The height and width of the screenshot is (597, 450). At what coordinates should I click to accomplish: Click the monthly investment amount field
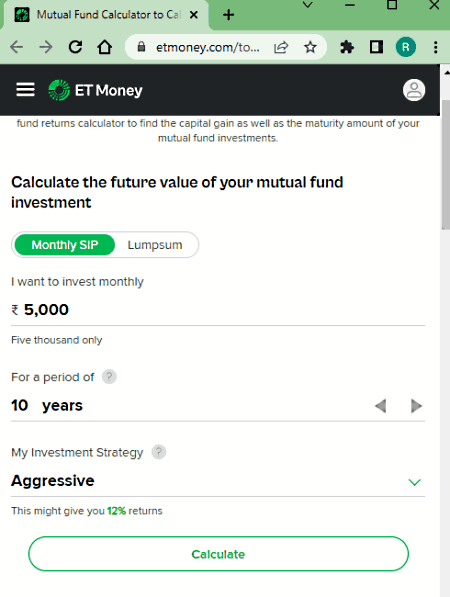pyautogui.click(x=218, y=310)
